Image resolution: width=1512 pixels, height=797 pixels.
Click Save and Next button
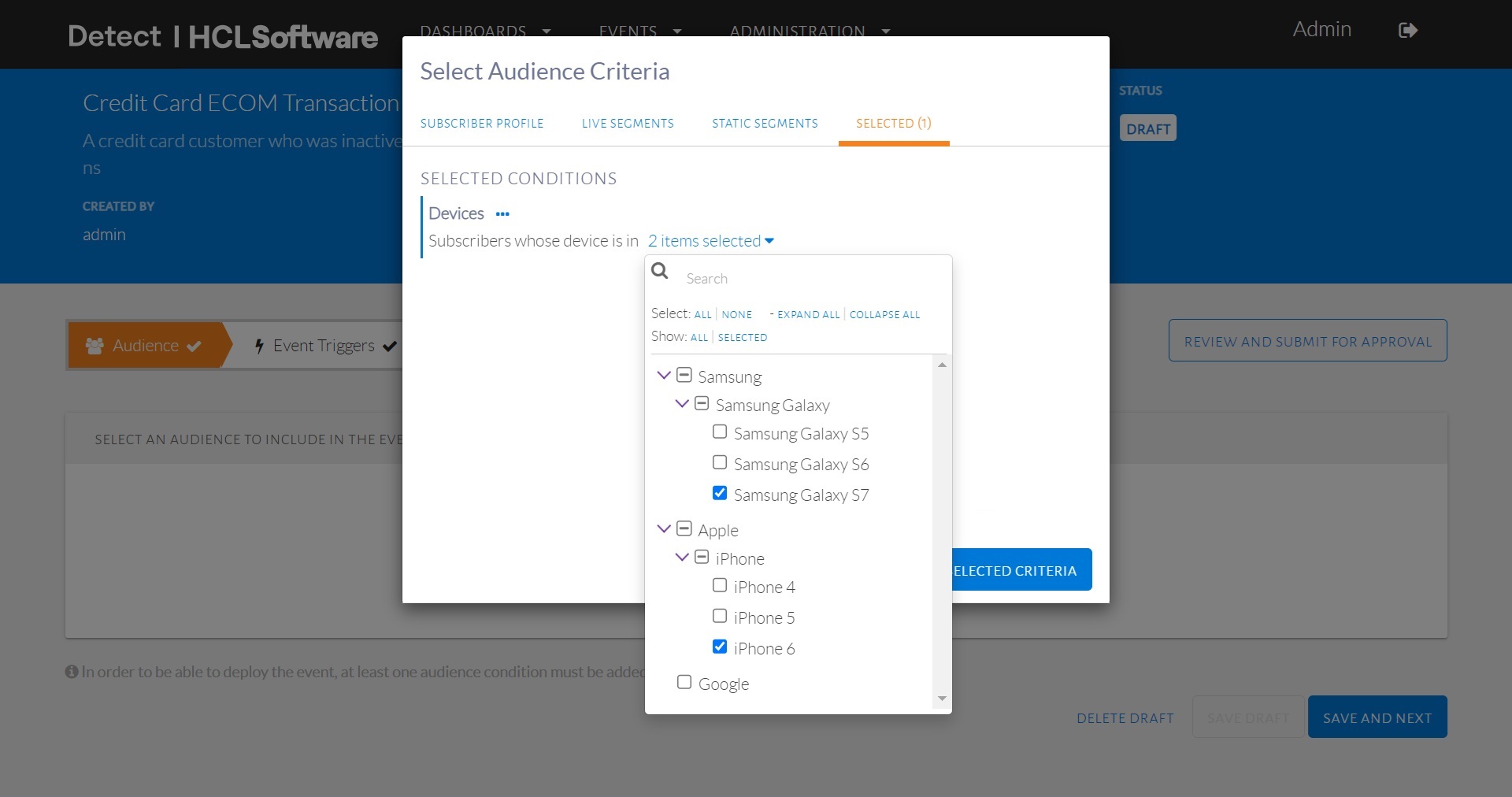[x=1377, y=717]
